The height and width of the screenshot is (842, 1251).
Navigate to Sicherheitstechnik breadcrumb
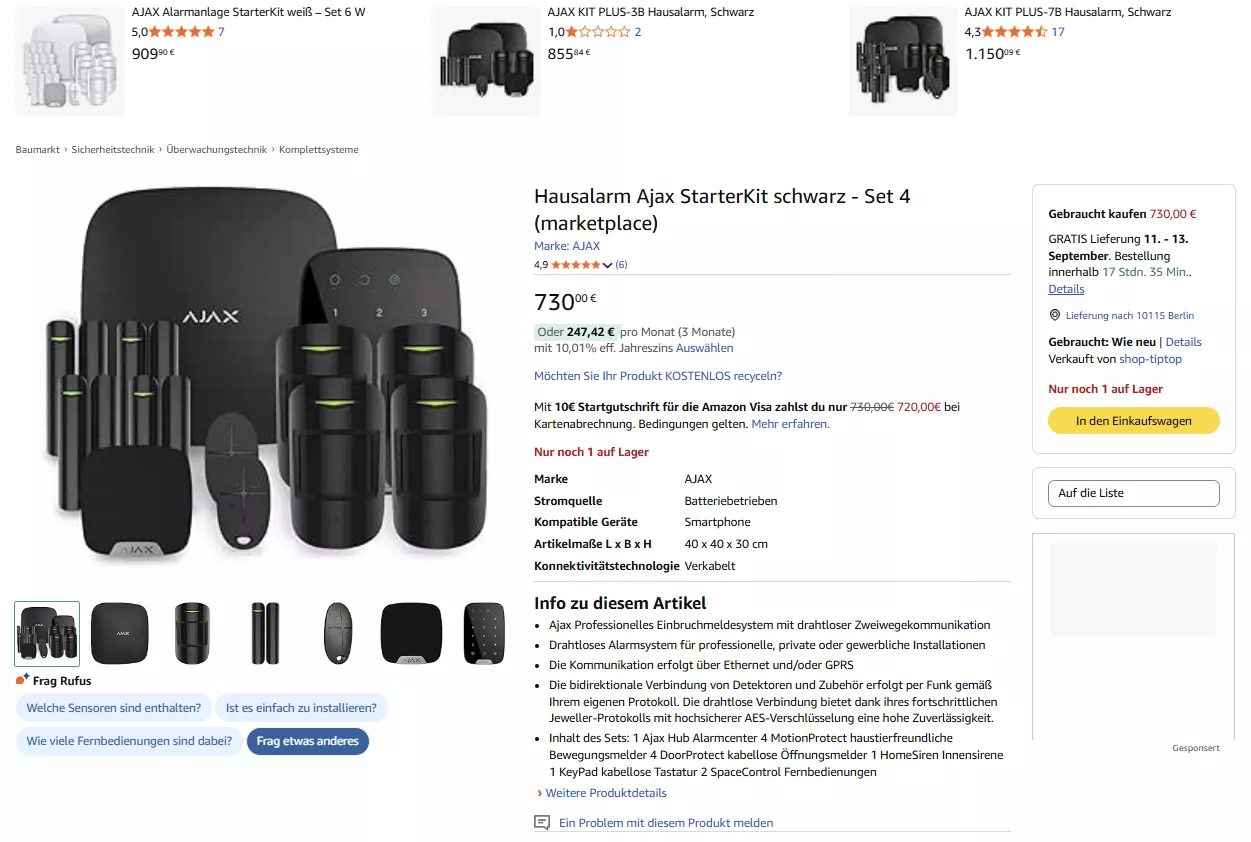113,150
